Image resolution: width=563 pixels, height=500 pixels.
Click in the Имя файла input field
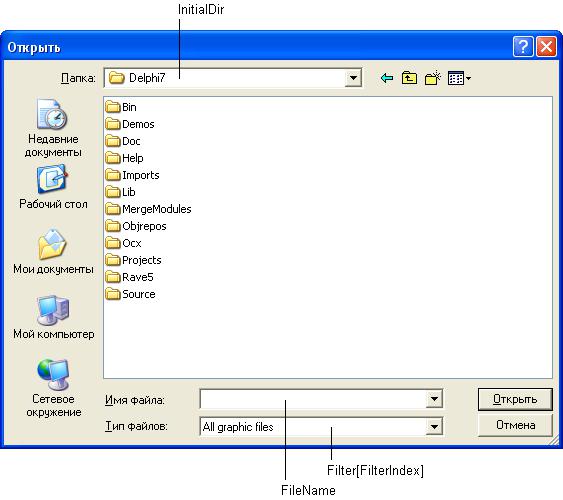click(313, 399)
